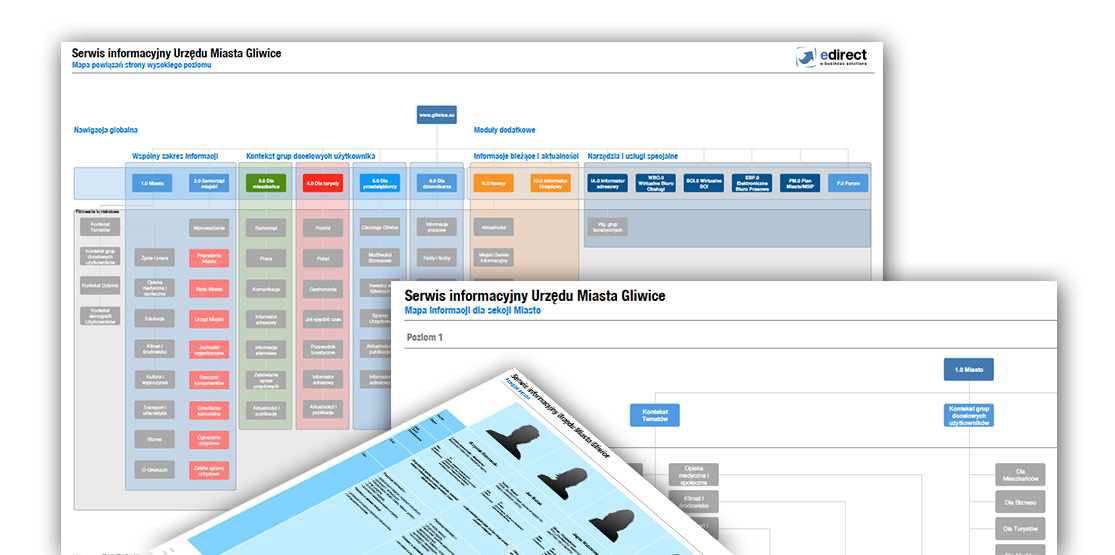Click the blue Kontekst Tematów node in Miasto section map
Screen dimensions: 1115x555
(654, 416)
